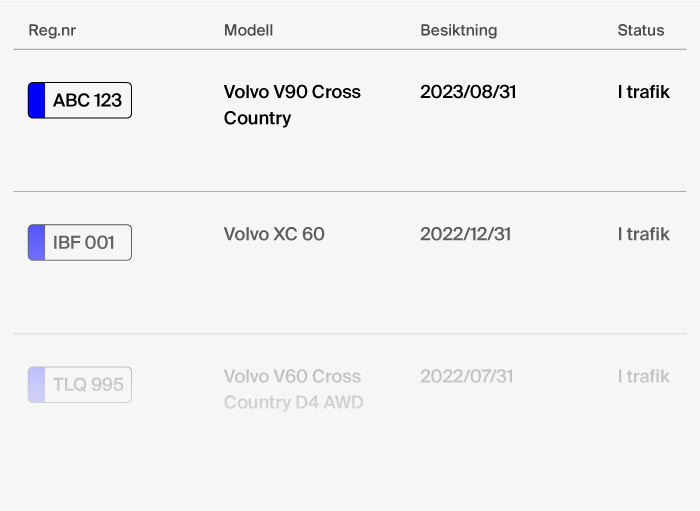Sort by the Reg.nr column header
700x511 pixels.
pyautogui.click(x=52, y=30)
